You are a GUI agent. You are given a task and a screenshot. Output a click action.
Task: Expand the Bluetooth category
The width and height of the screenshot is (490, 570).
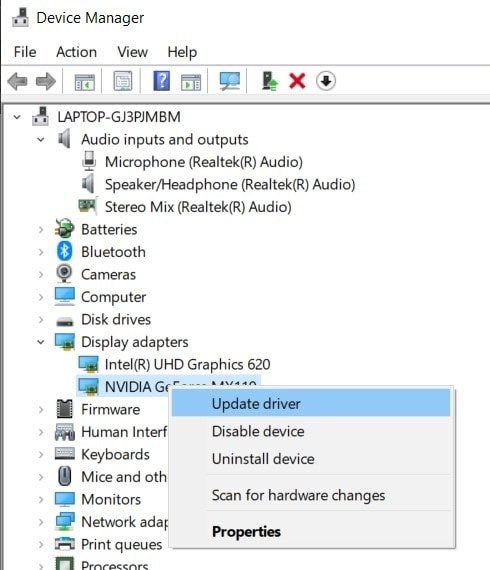[41, 252]
